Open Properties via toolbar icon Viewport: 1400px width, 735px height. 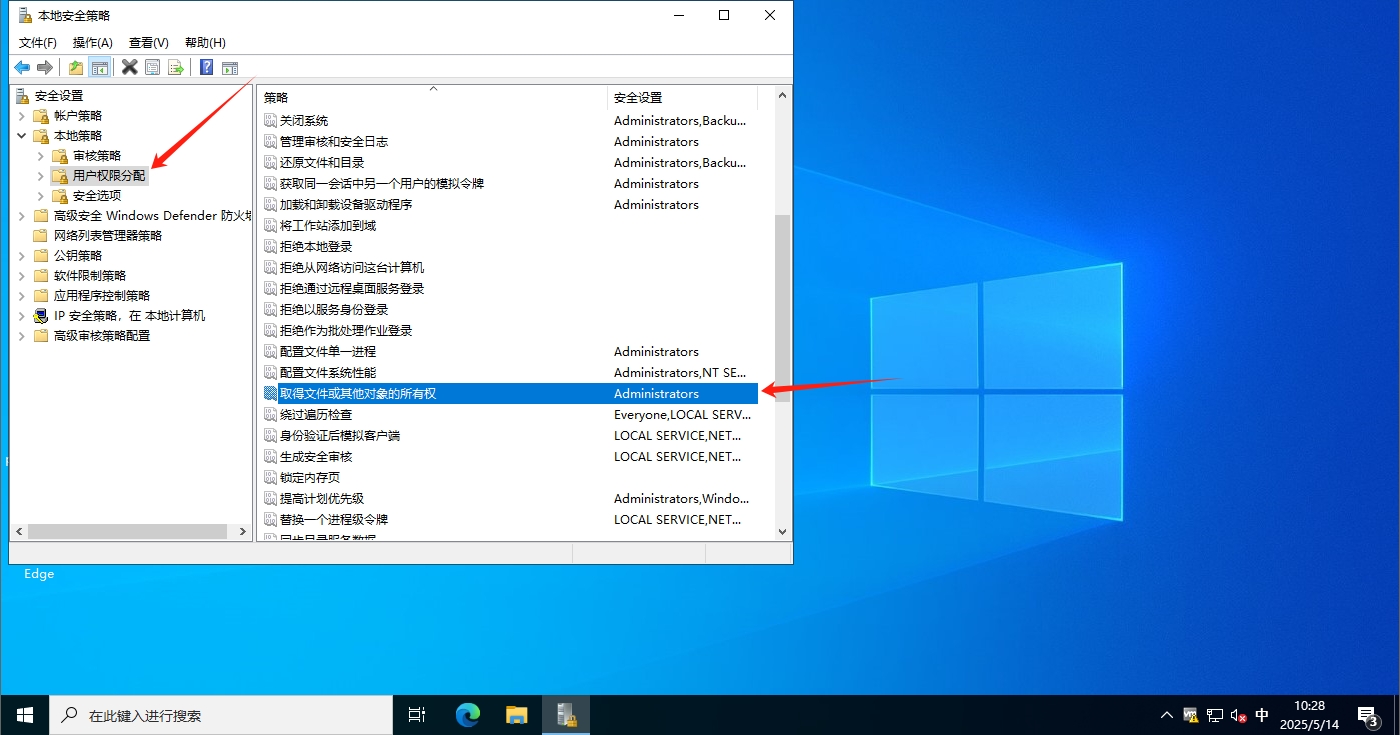tap(153, 67)
